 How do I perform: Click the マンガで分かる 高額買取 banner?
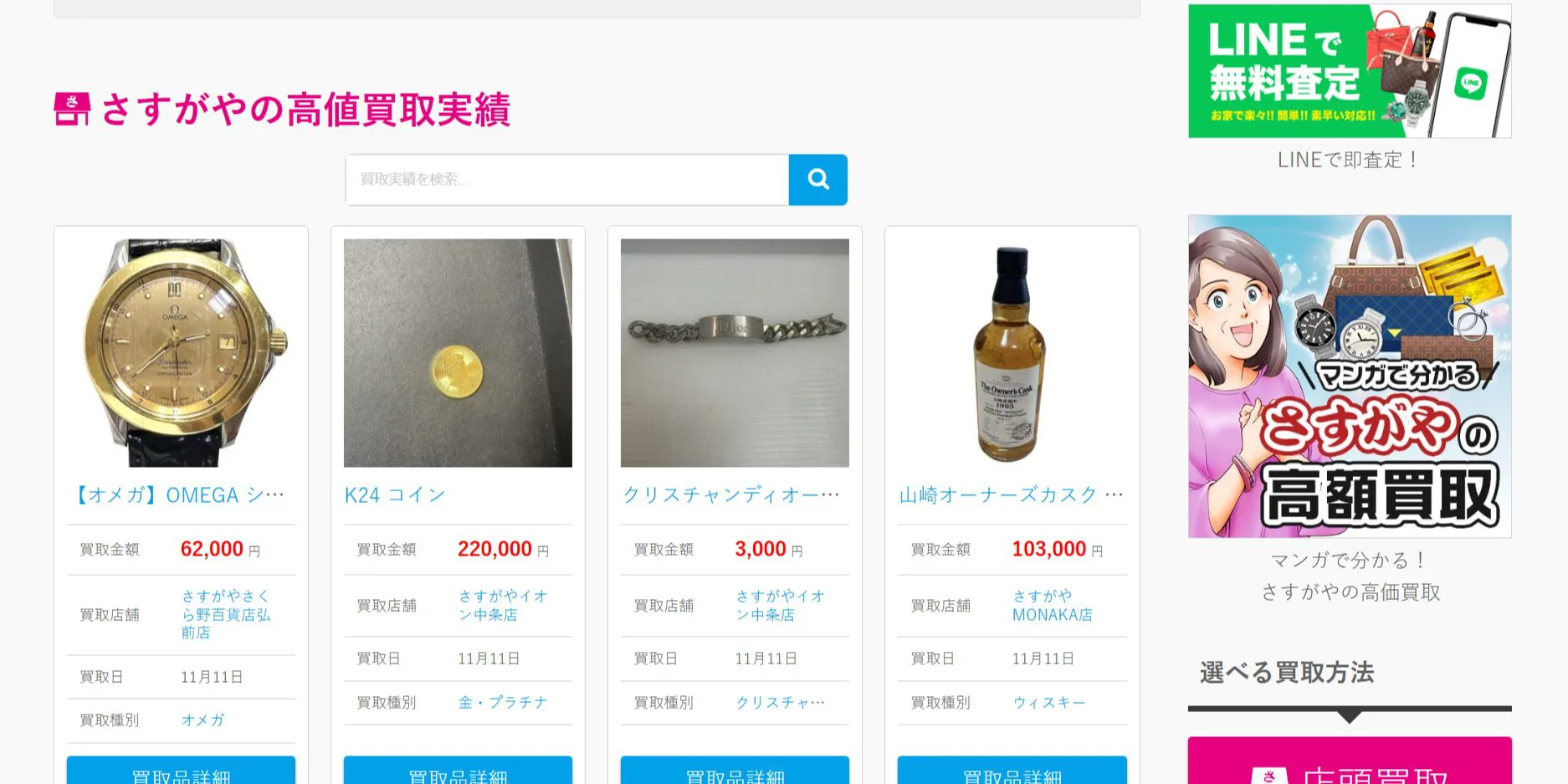[x=1350, y=377]
